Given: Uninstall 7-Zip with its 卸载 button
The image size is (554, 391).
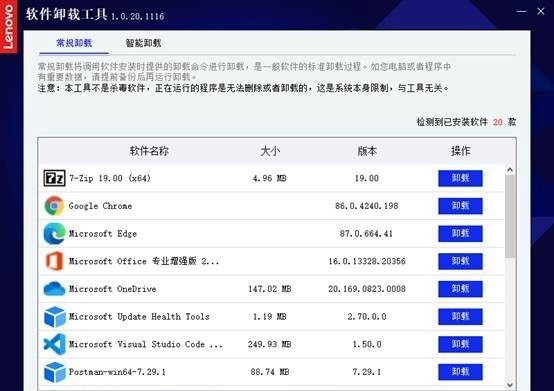Looking at the screenshot, I should point(460,178).
